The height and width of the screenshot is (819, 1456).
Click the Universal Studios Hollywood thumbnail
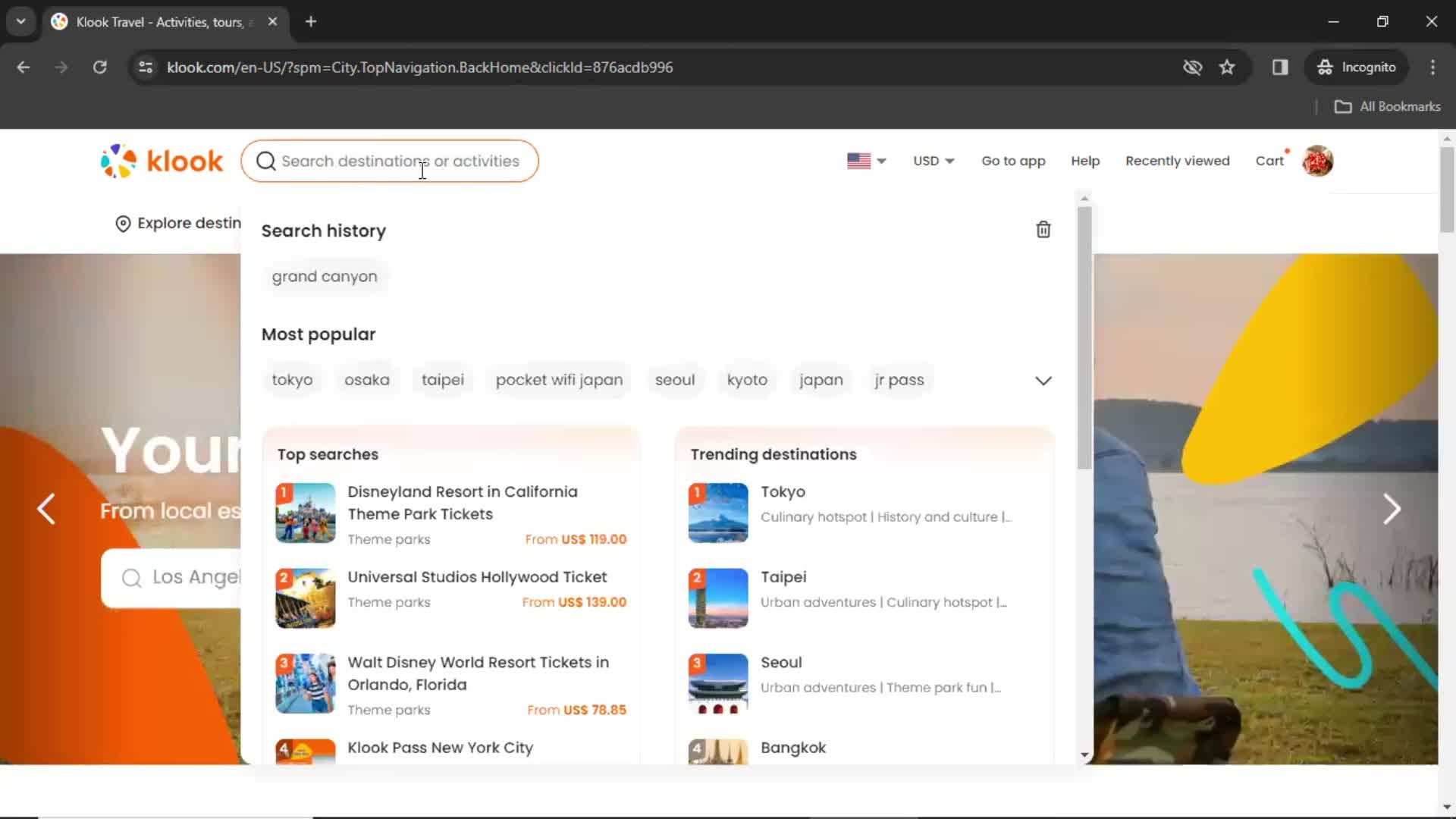point(306,598)
